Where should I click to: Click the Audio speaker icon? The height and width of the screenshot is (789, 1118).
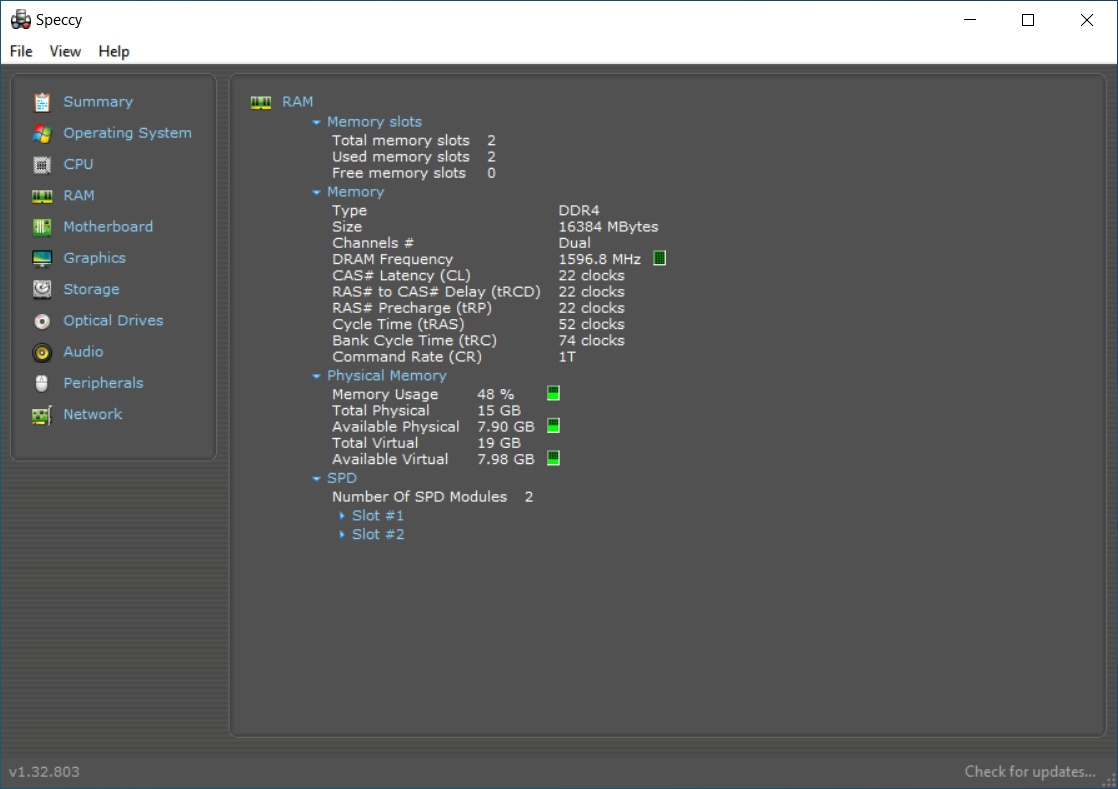pos(42,352)
